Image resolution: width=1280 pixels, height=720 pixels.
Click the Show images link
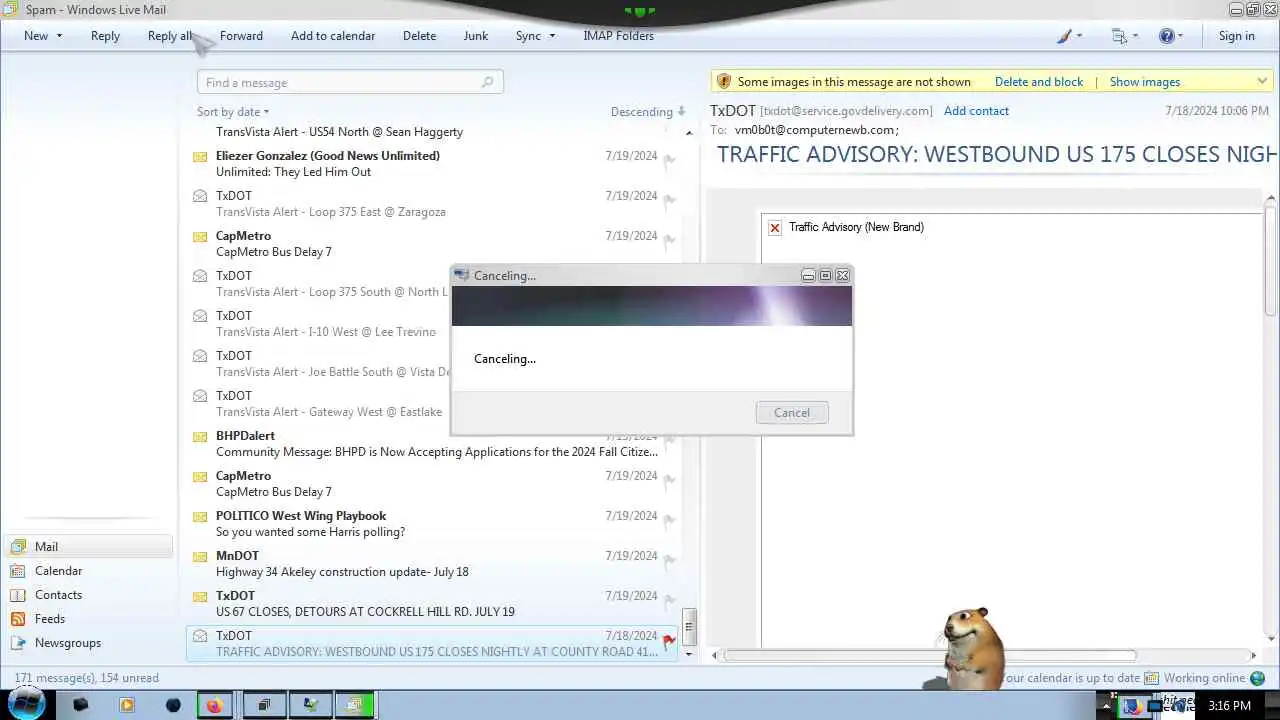pos(1145,82)
